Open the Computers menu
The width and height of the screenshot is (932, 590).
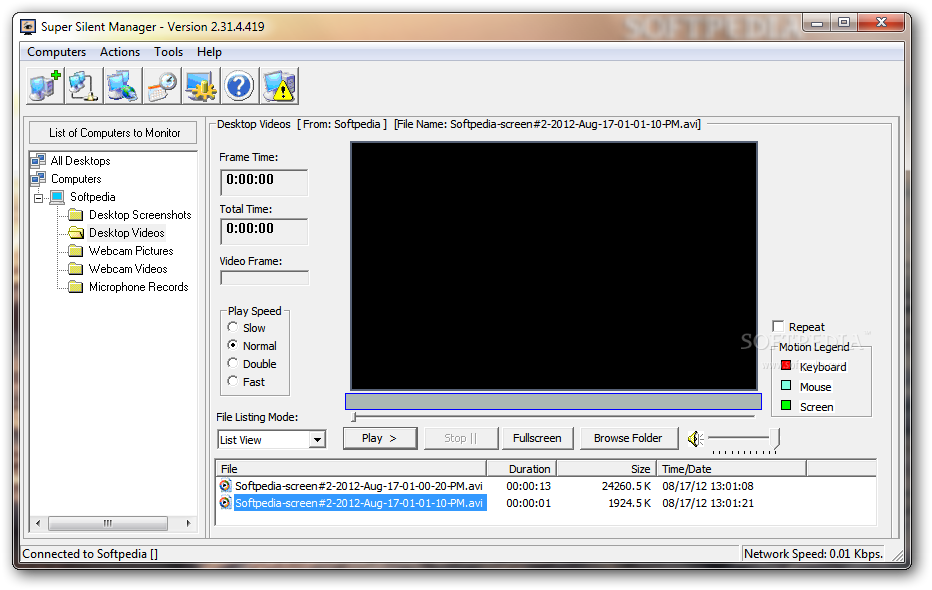(56, 52)
